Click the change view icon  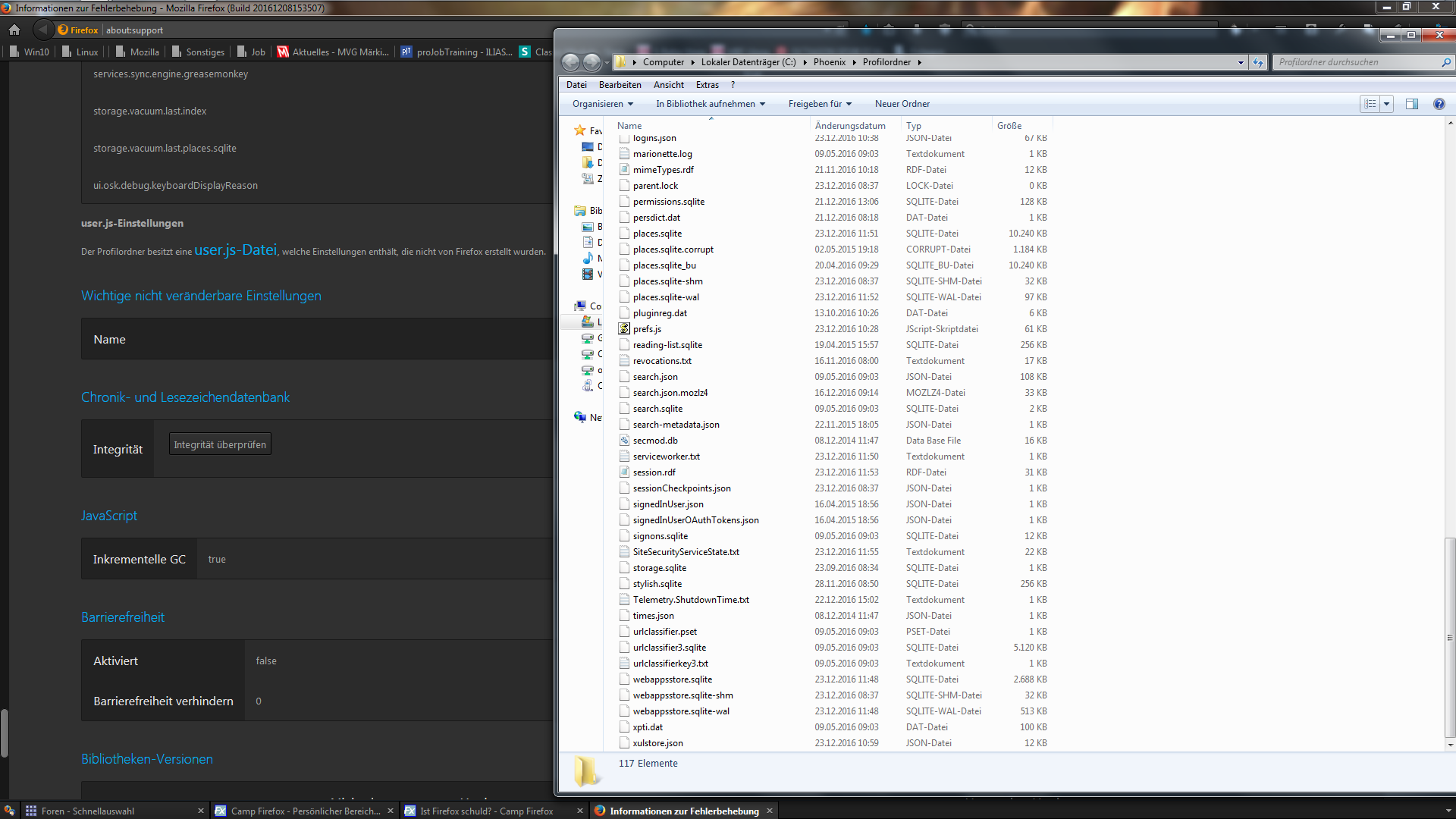(x=1370, y=104)
